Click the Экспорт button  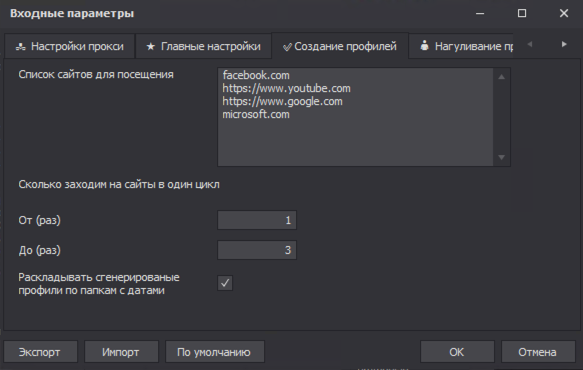click(41, 352)
